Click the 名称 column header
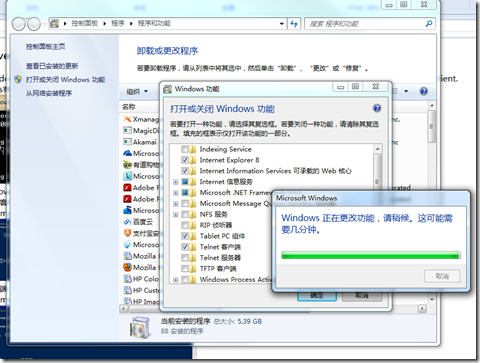The height and width of the screenshot is (363, 480). 129,107
